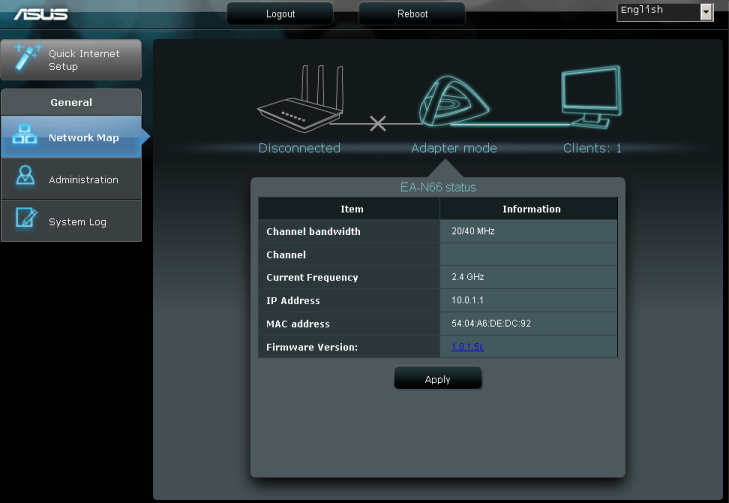Open the Quick Internet Setup button
This screenshot has height=503, width=729.
[x=72, y=60]
